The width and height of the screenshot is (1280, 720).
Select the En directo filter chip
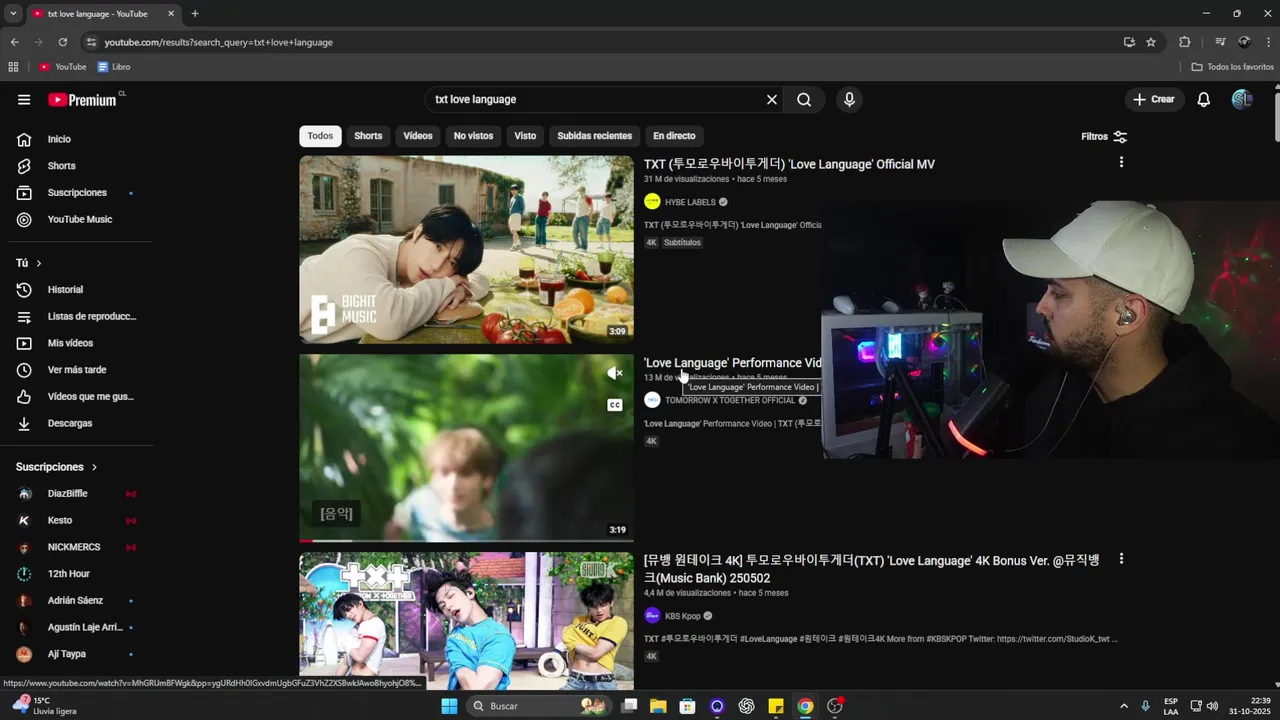click(x=674, y=136)
